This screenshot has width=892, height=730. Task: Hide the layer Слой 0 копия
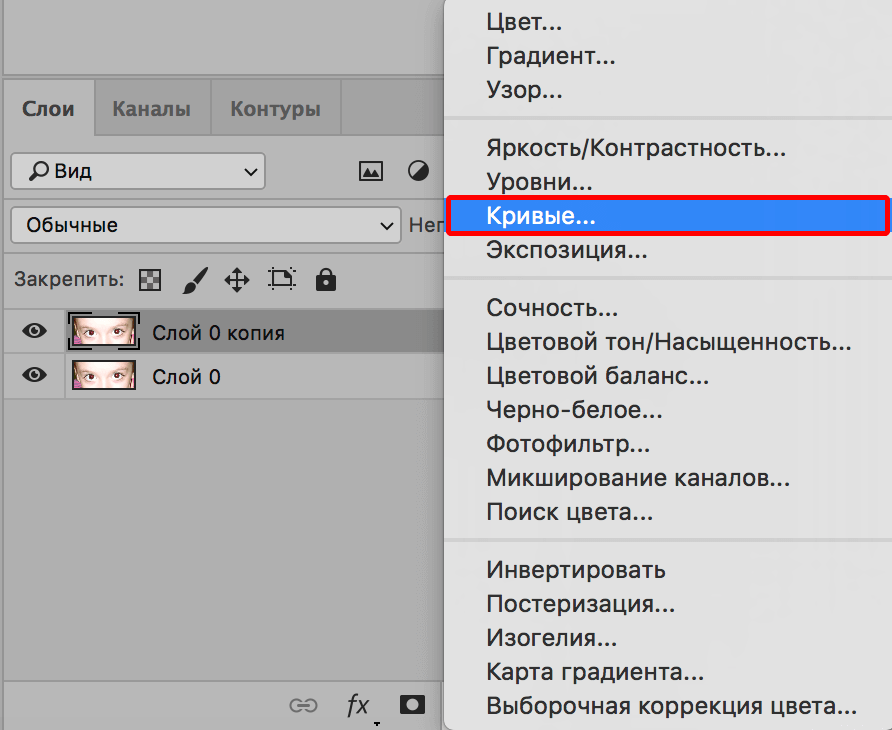tap(33, 331)
